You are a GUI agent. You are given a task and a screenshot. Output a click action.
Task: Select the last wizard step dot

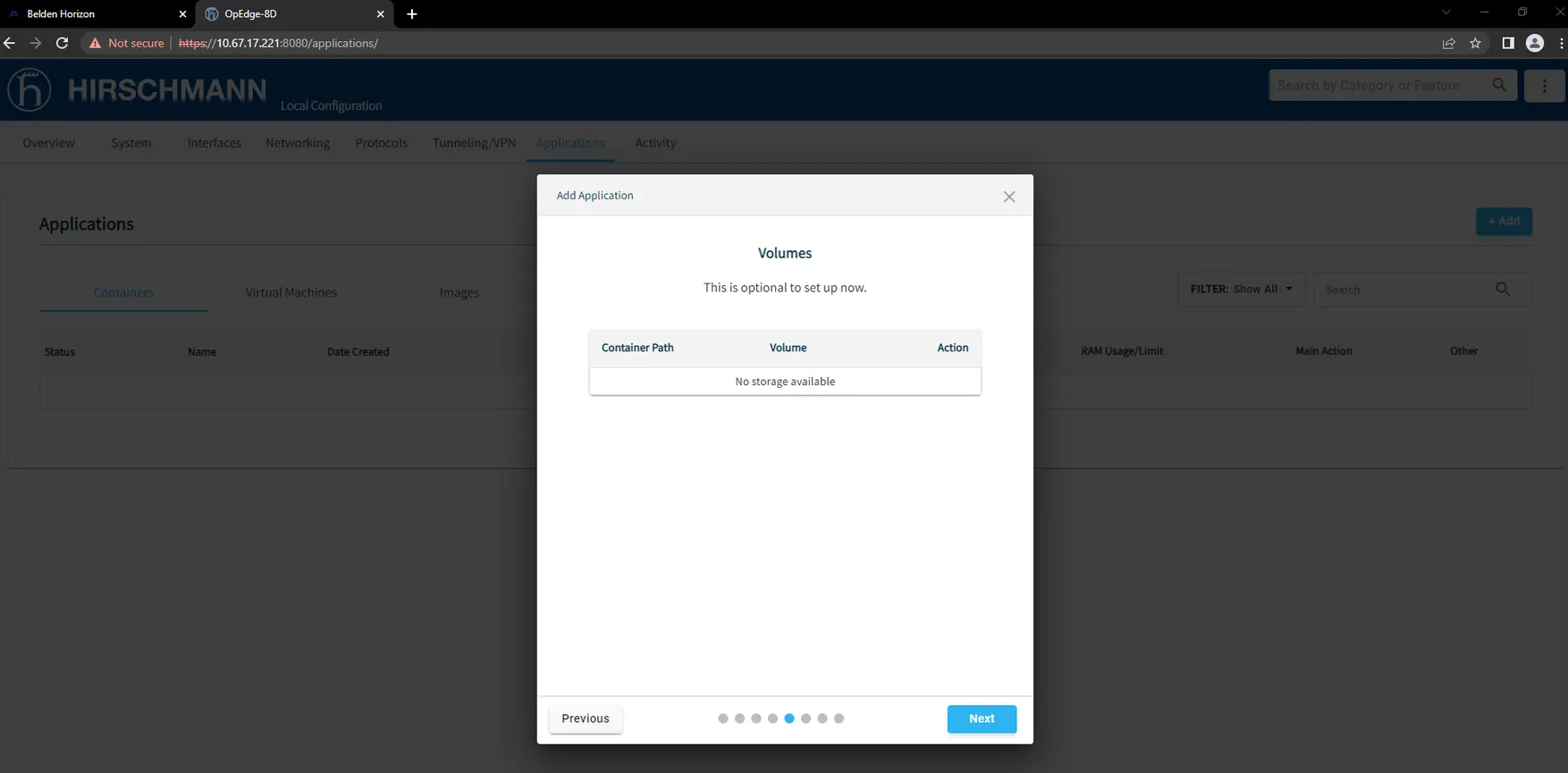tap(839, 718)
